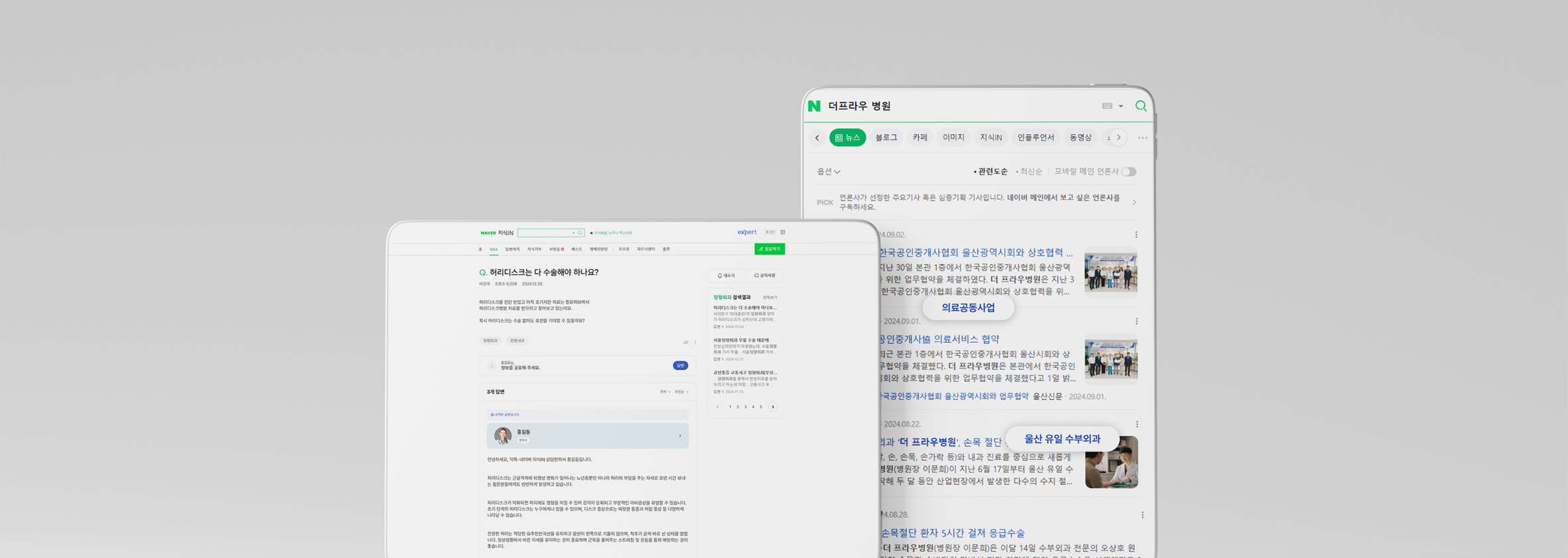Open the three-dot menu beside the category tabs
Screen dimensions: 1568x558
(1142, 138)
